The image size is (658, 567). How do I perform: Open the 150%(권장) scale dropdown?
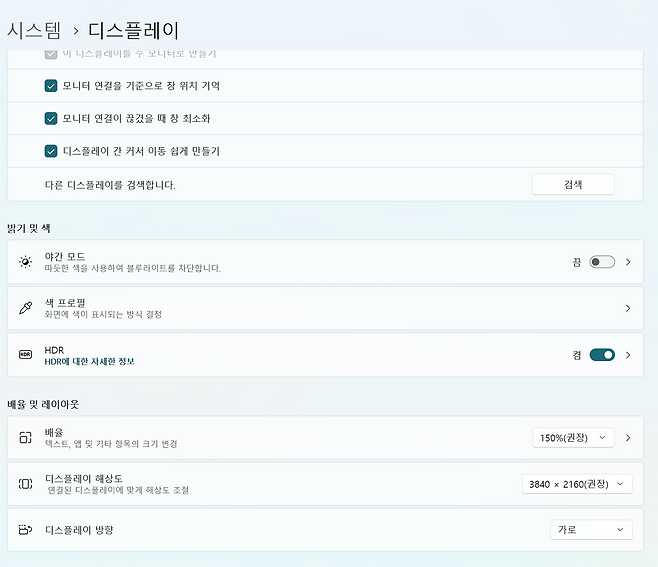point(573,438)
